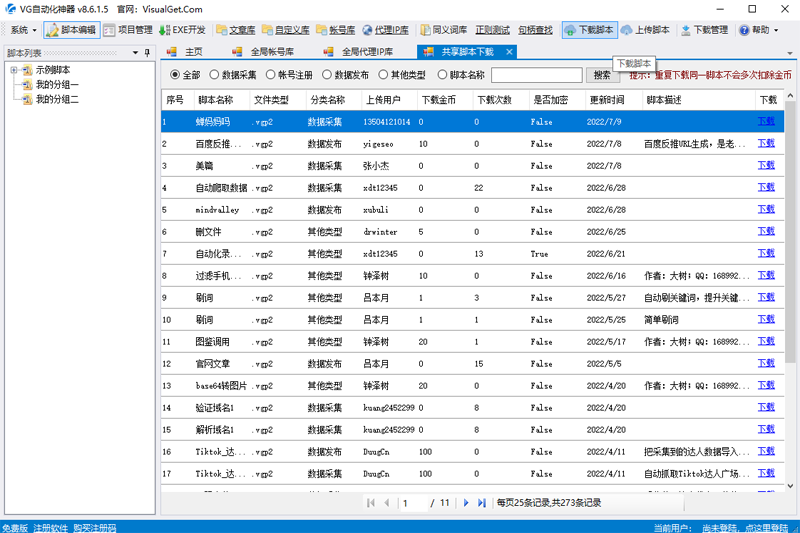Open the 系统 dropdown menu

click(22, 30)
